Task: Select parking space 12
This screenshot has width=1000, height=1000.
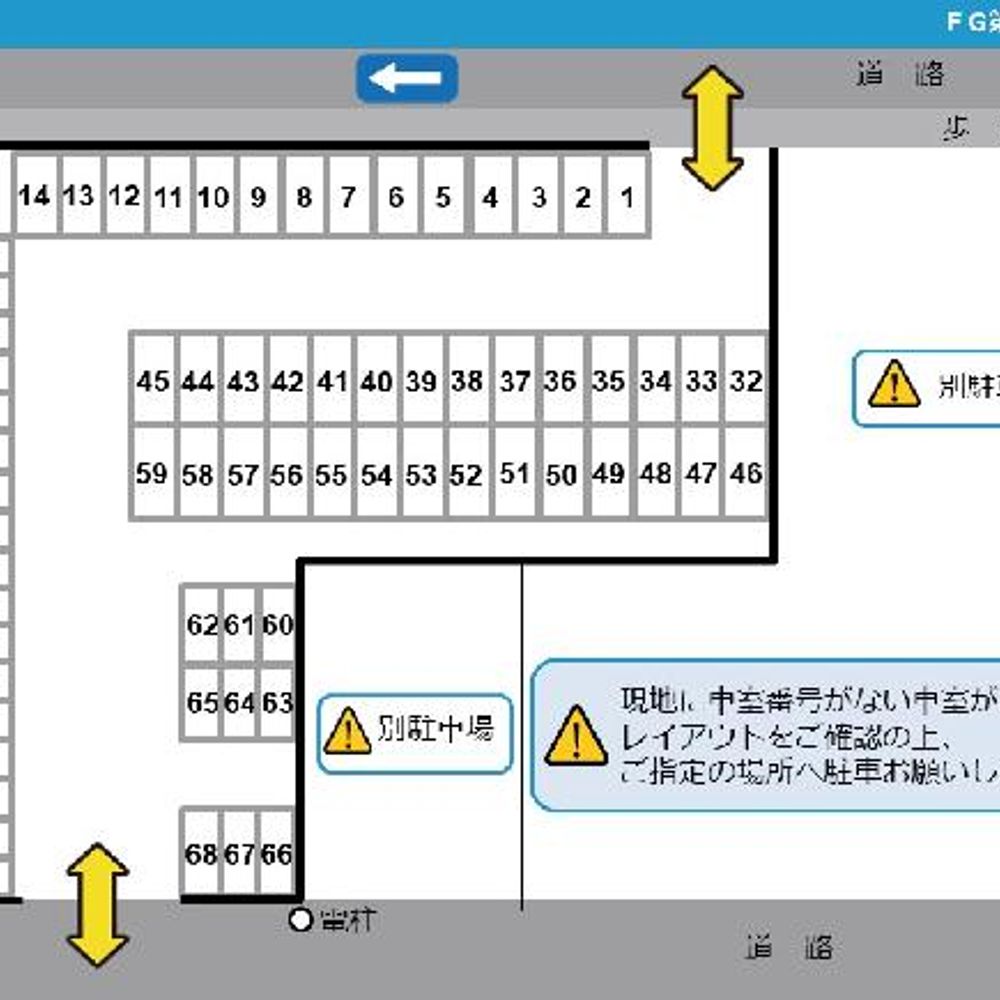Action: 124,196
